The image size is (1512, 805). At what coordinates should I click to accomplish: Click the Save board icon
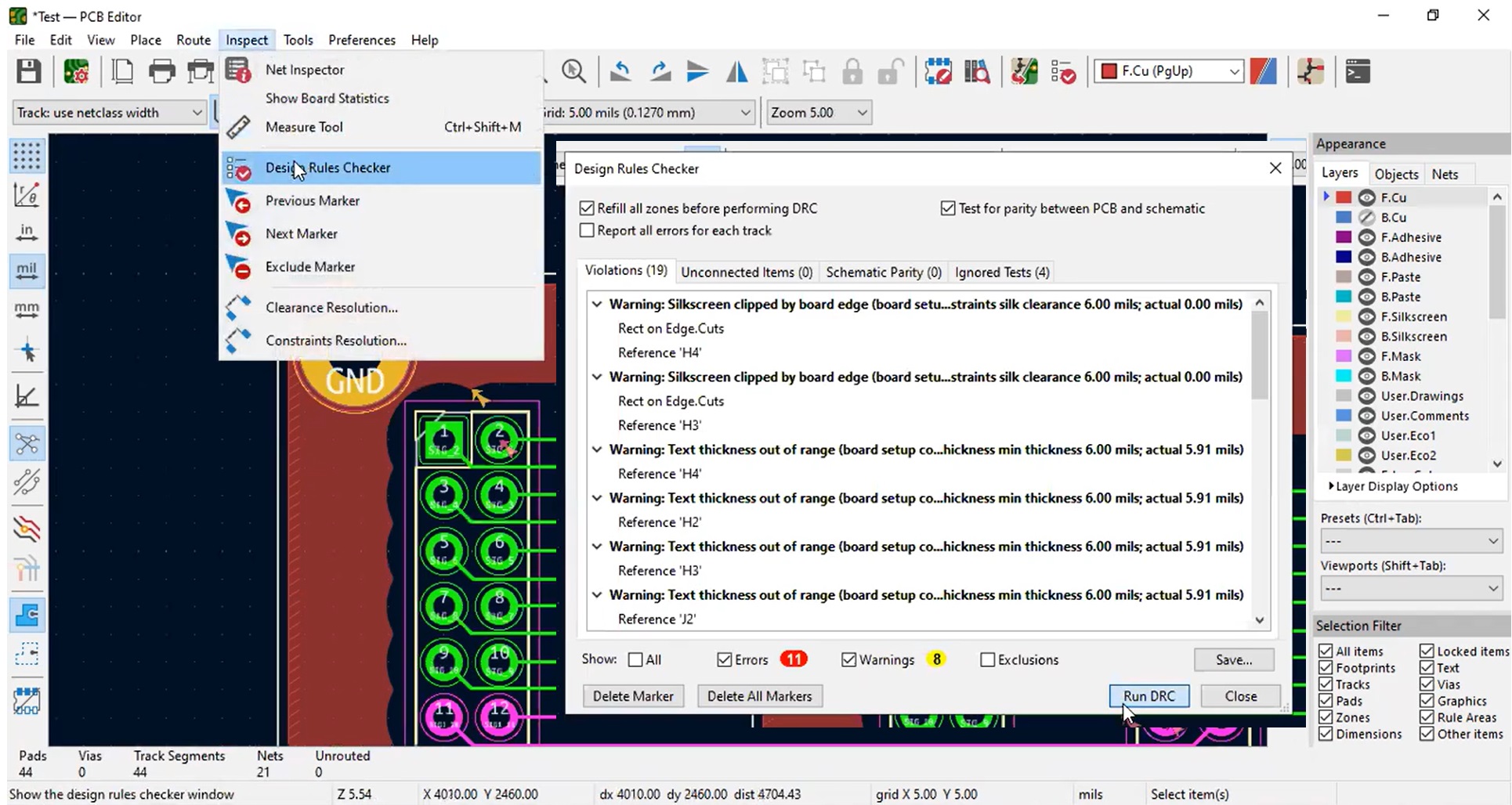point(28,71)
